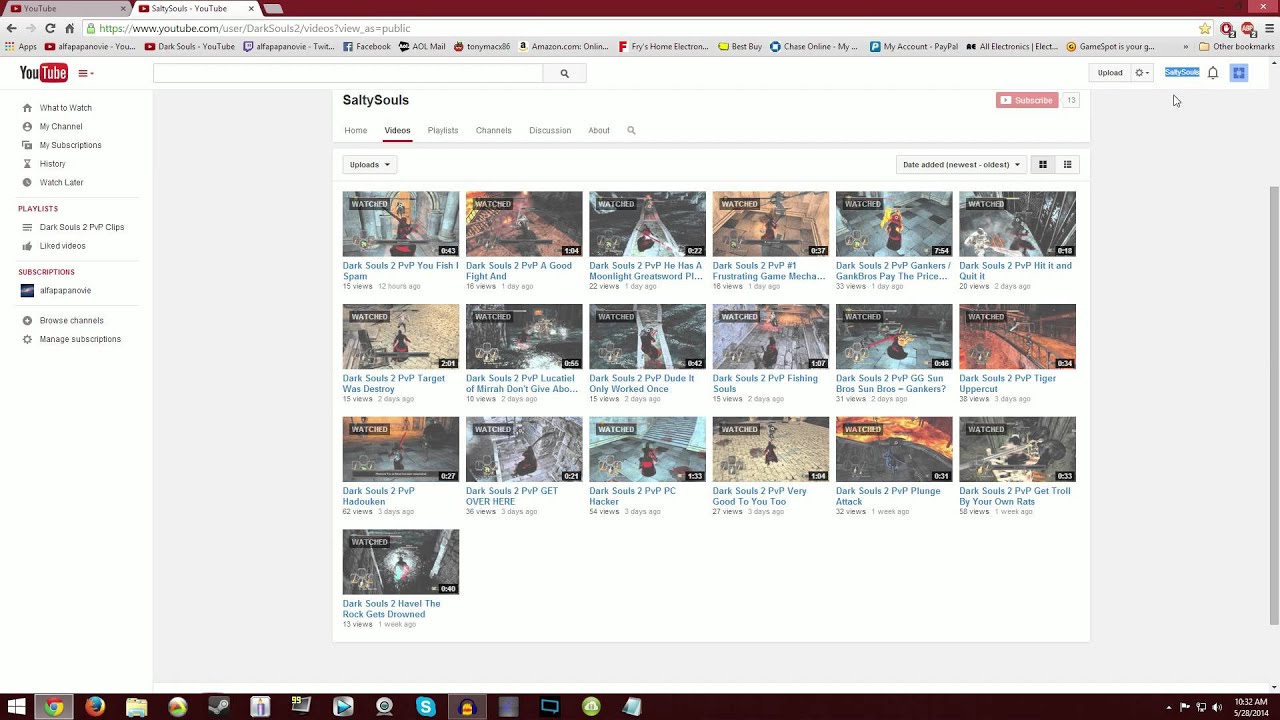Screen dimensions: 1280x720
Task: Open Dark Souls 2 PvP Hadouken title link
Action: tap(379, 496)
